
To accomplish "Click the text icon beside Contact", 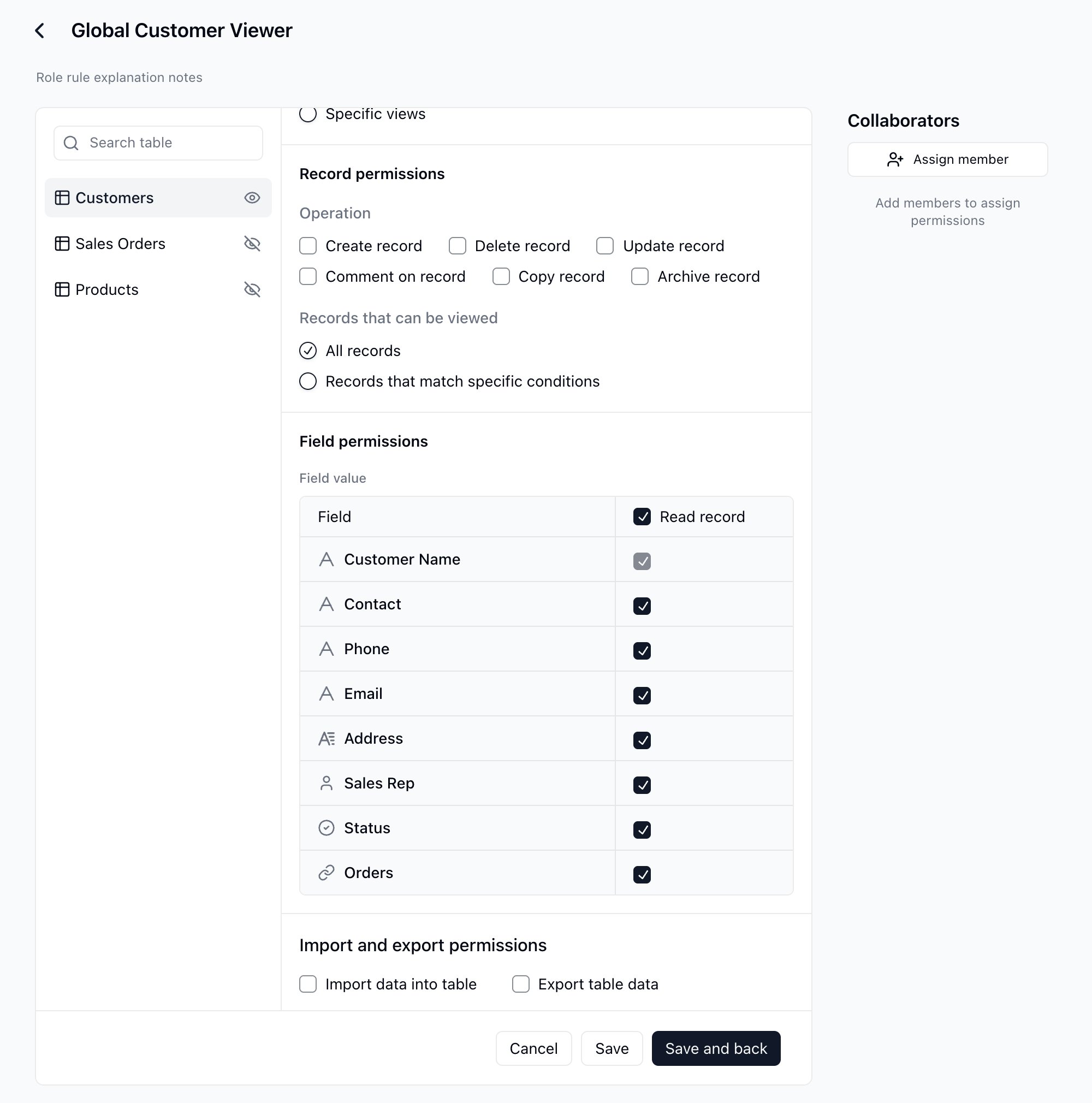I will pos(327,604).
